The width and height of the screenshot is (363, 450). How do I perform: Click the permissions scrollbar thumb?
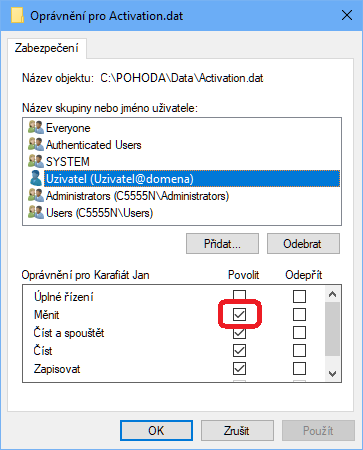coord(332,329)
